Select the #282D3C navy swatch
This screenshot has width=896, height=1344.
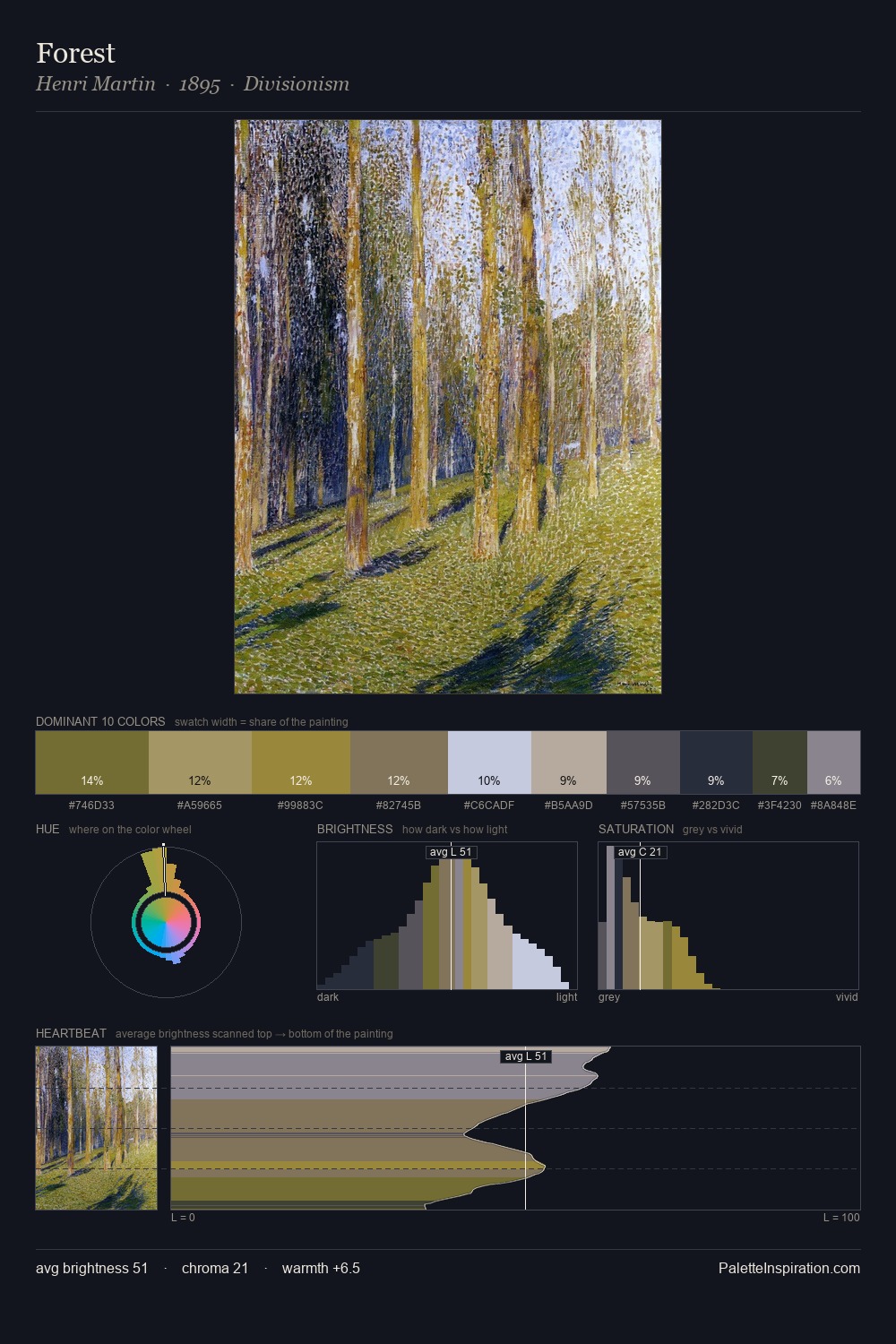pos(716,762)
